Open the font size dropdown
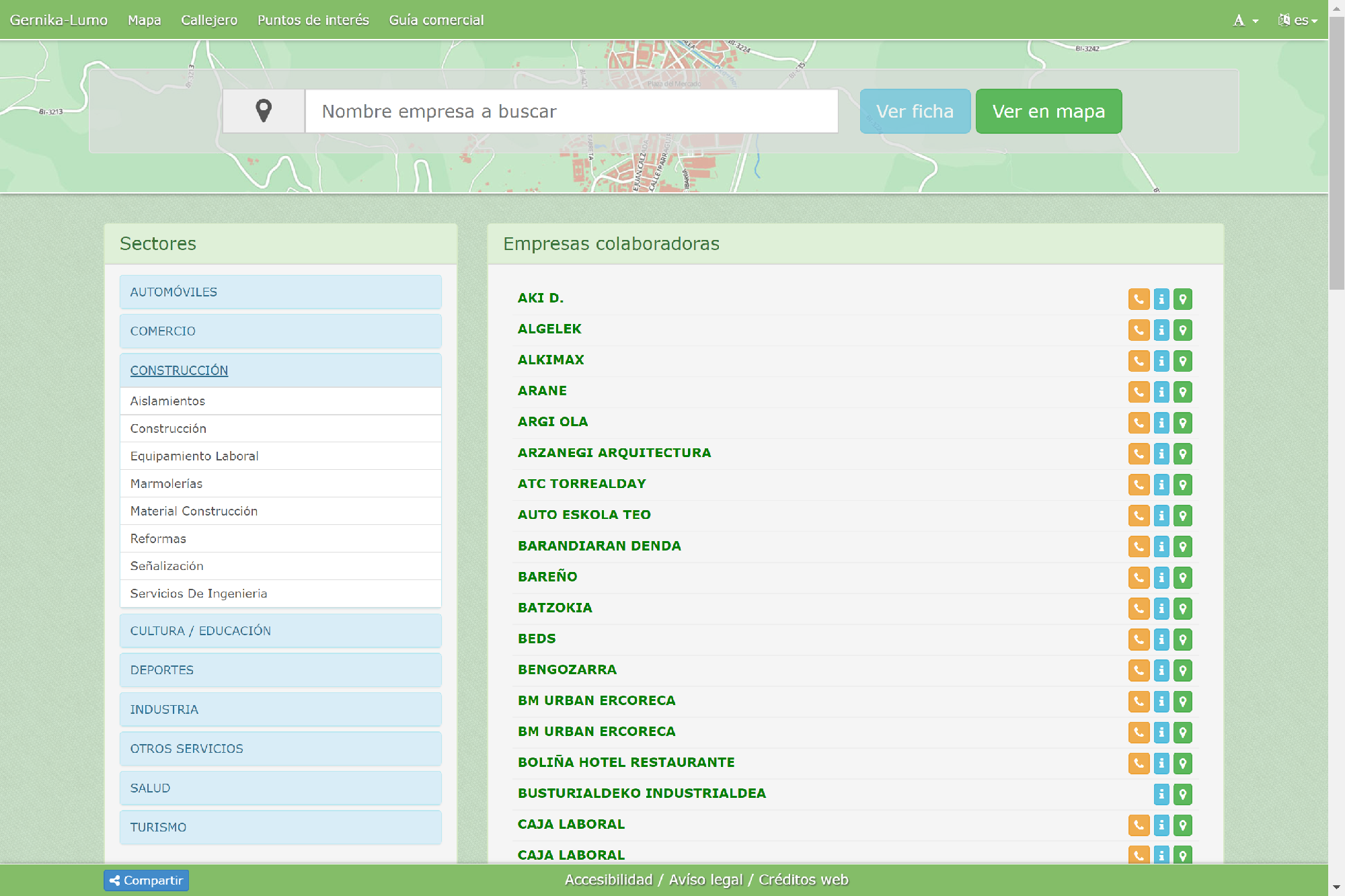The width and height of the screenshot is (1345, 896). coord(1245,20)
